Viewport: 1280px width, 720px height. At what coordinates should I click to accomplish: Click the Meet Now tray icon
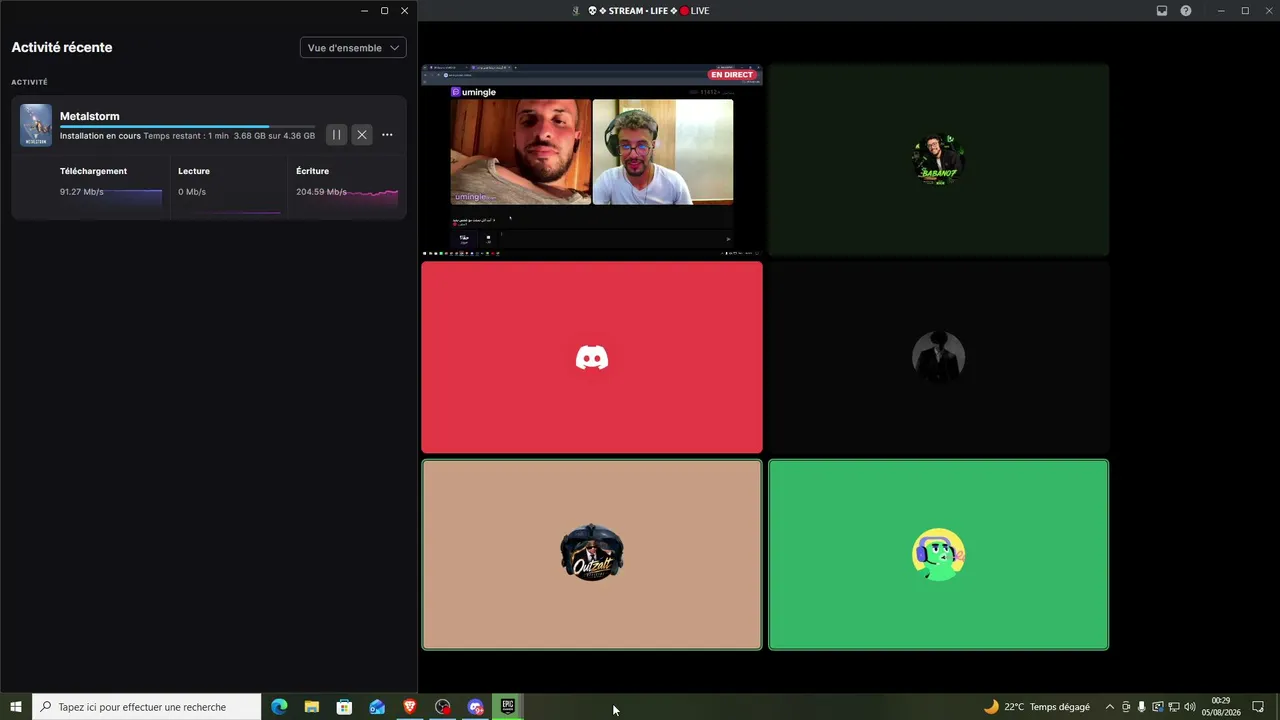tap(1126, 707)
